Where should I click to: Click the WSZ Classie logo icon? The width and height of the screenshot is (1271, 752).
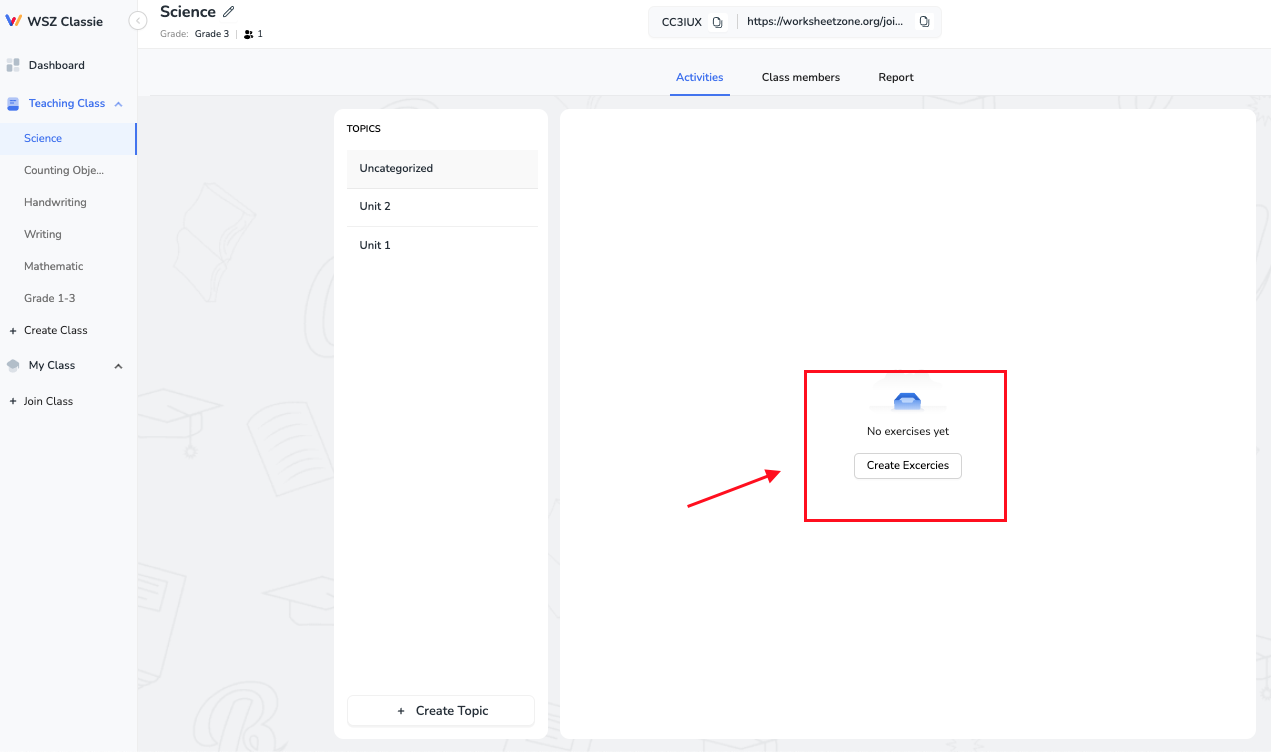click(13, 21)
